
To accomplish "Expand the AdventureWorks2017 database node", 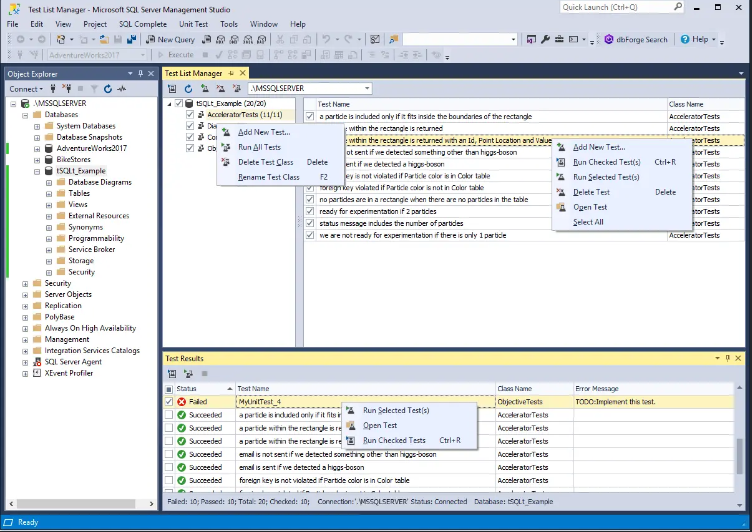I will (37, 149).
